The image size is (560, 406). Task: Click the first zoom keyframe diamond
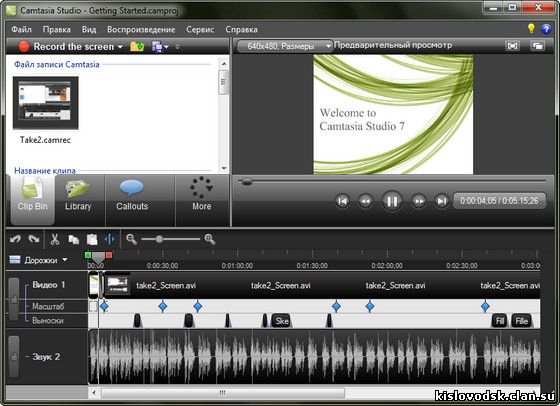coord(104,306)
